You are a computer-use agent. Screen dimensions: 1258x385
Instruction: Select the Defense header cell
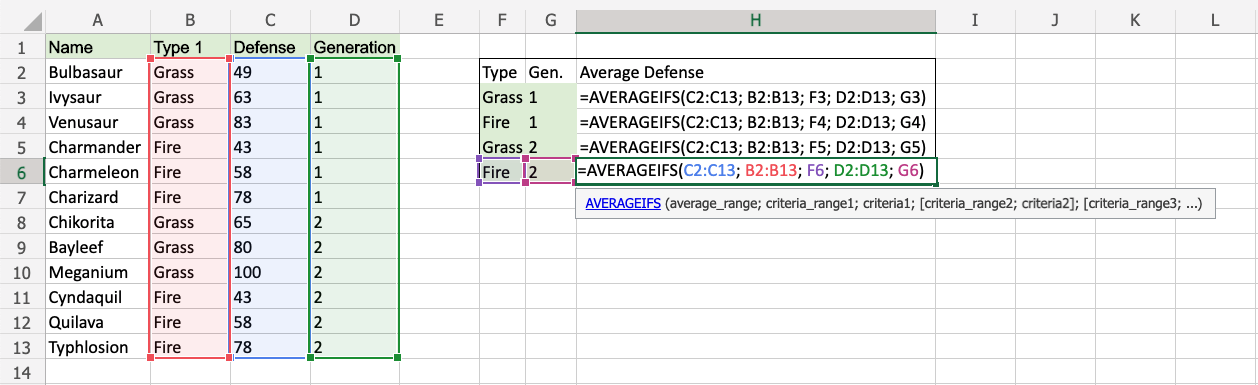(x=270, y=47)
